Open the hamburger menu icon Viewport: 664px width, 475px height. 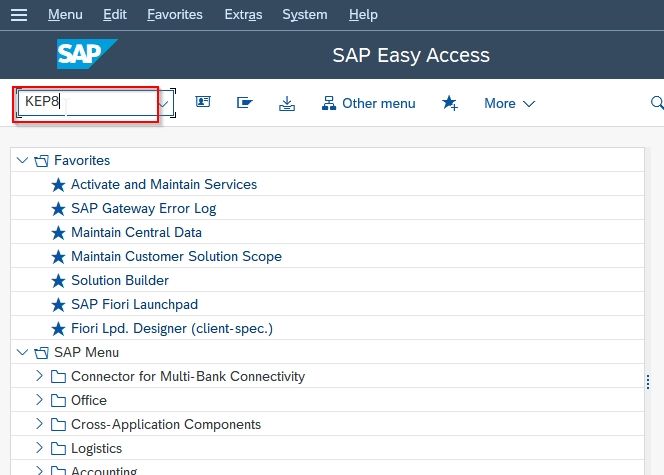click(19, 15)
